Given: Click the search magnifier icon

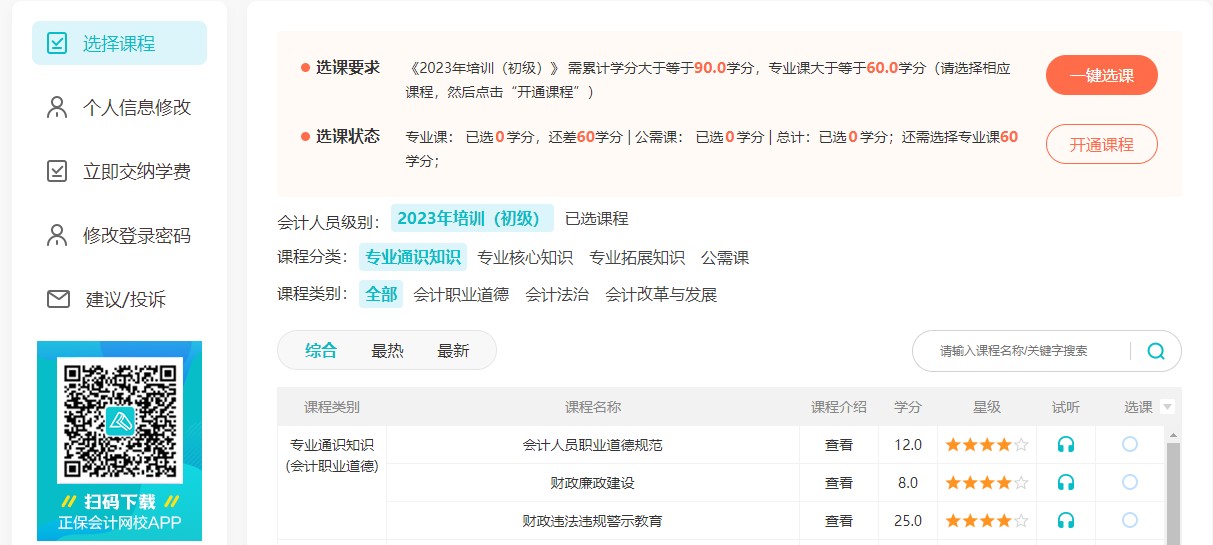Looking at the screenshot, I should pyautogui.click(x=1156, y=351).
